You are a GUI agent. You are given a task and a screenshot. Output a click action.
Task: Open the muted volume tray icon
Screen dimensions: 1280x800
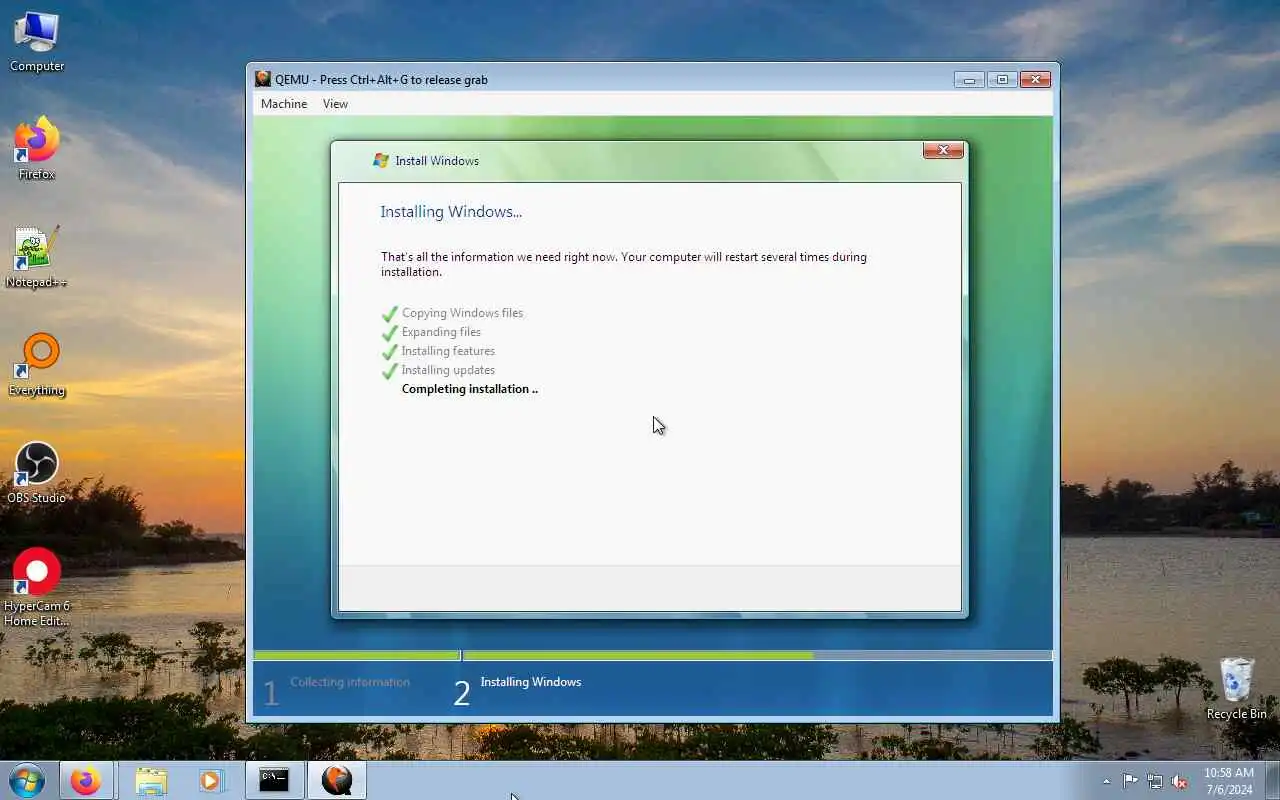click(x=1179, y=781)
